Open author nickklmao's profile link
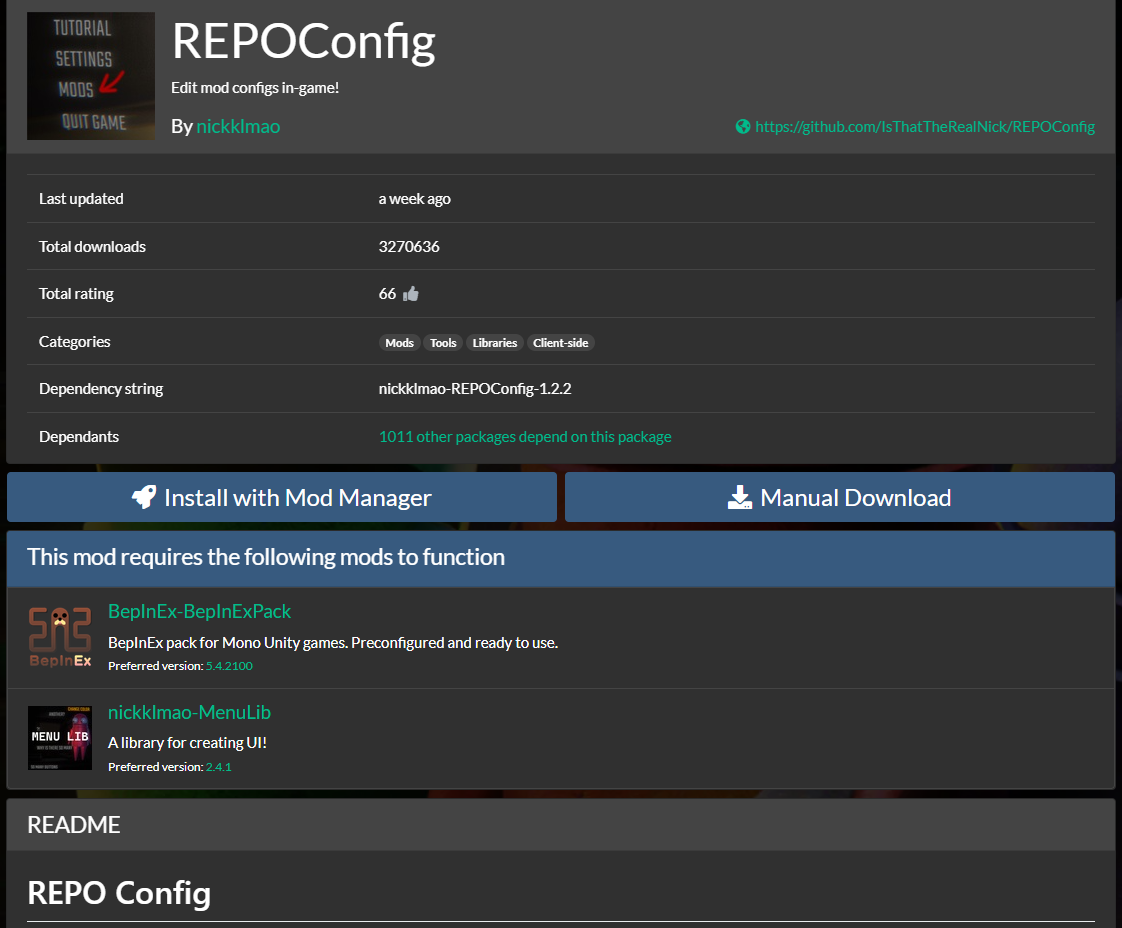The image size is (1122, 928). coord(238,127)
